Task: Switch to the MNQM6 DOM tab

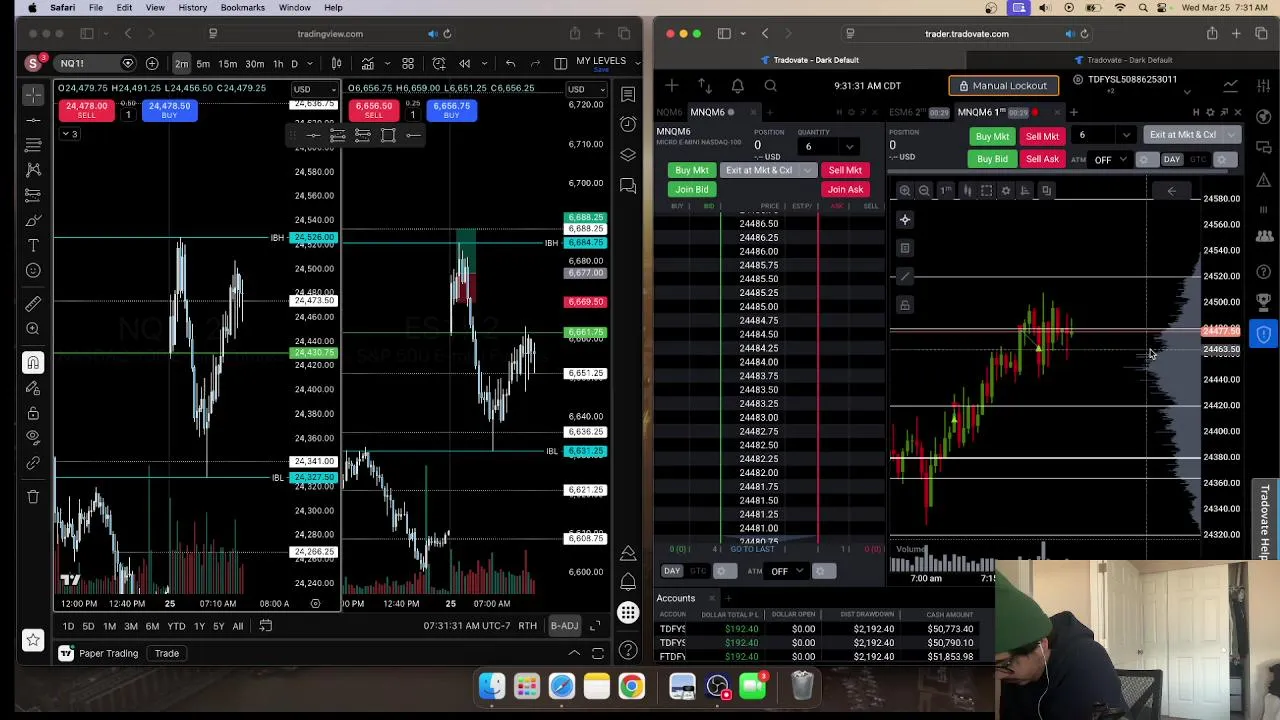Action: (x=707, y=112)
